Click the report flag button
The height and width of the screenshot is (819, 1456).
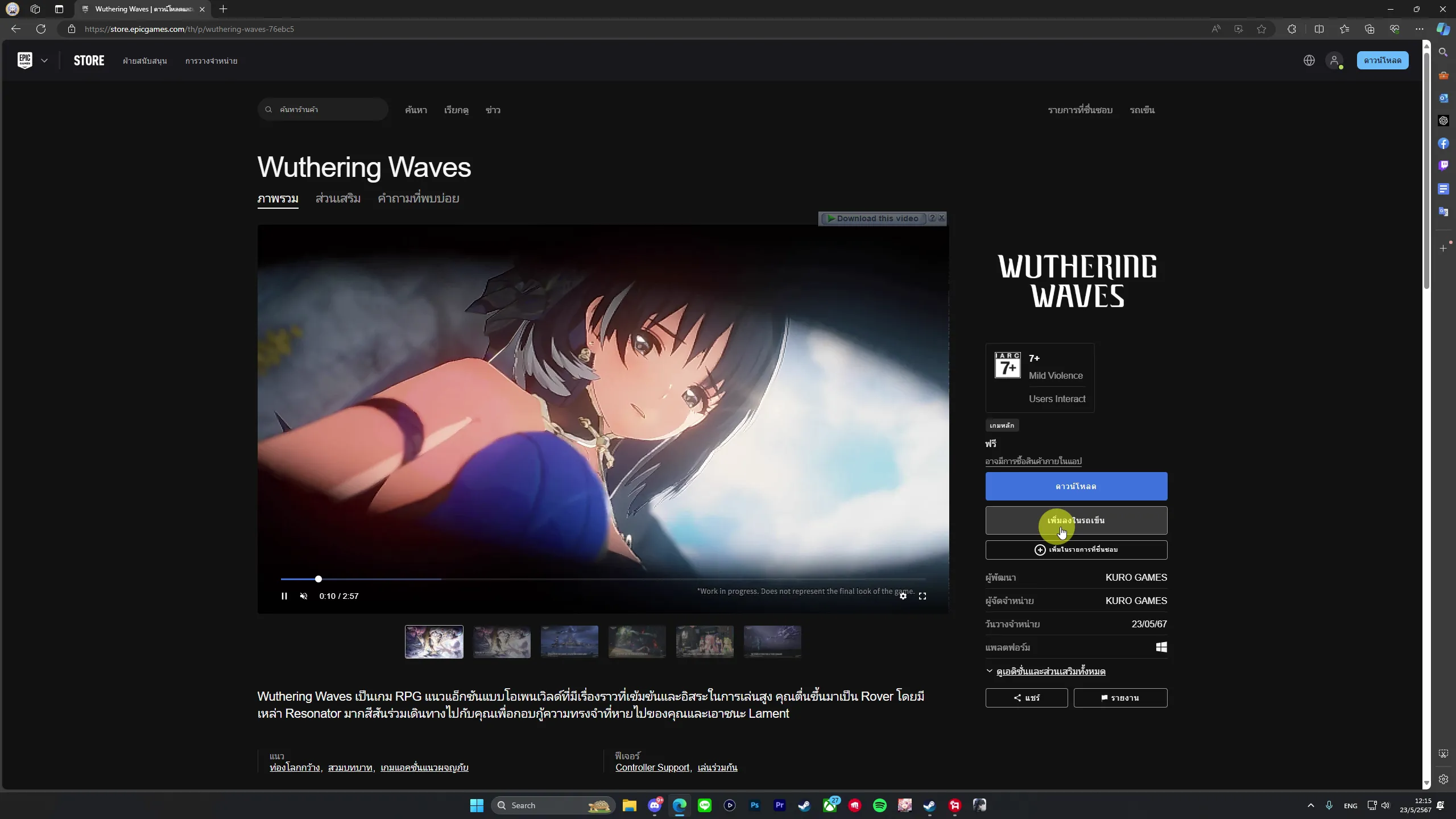point(1120,698)
